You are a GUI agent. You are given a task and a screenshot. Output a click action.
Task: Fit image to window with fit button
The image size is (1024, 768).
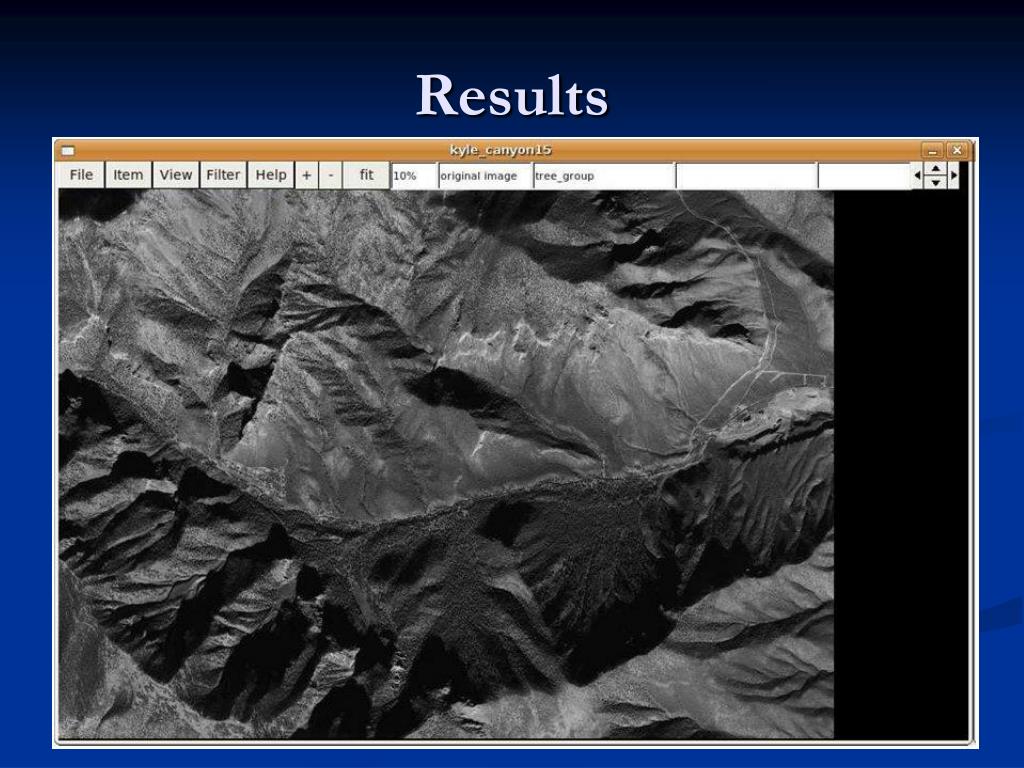point(366,175)
